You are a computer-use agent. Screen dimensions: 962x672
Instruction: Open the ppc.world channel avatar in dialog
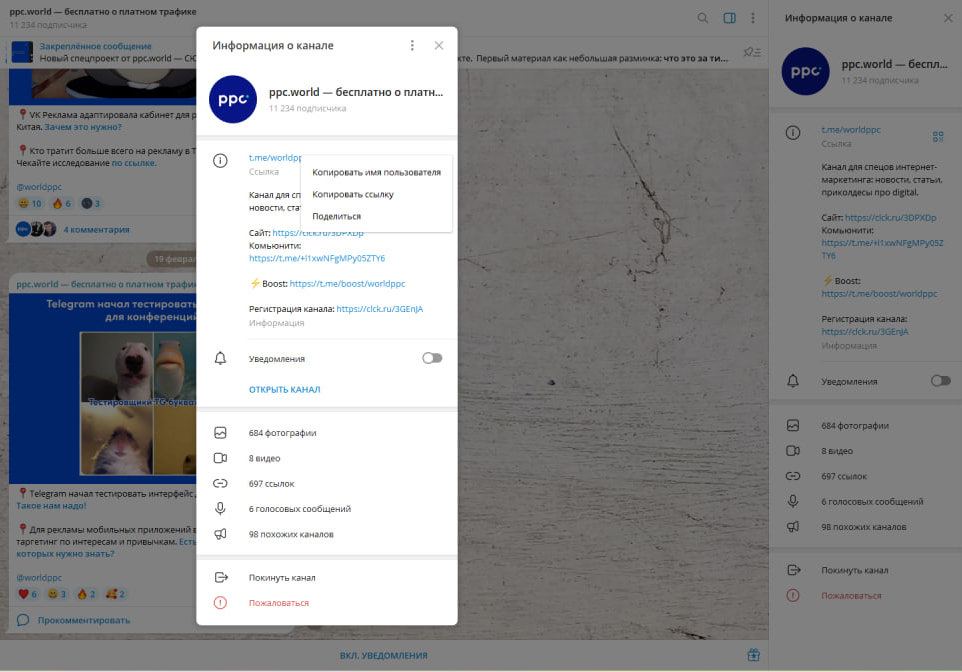tap(233, 99)
